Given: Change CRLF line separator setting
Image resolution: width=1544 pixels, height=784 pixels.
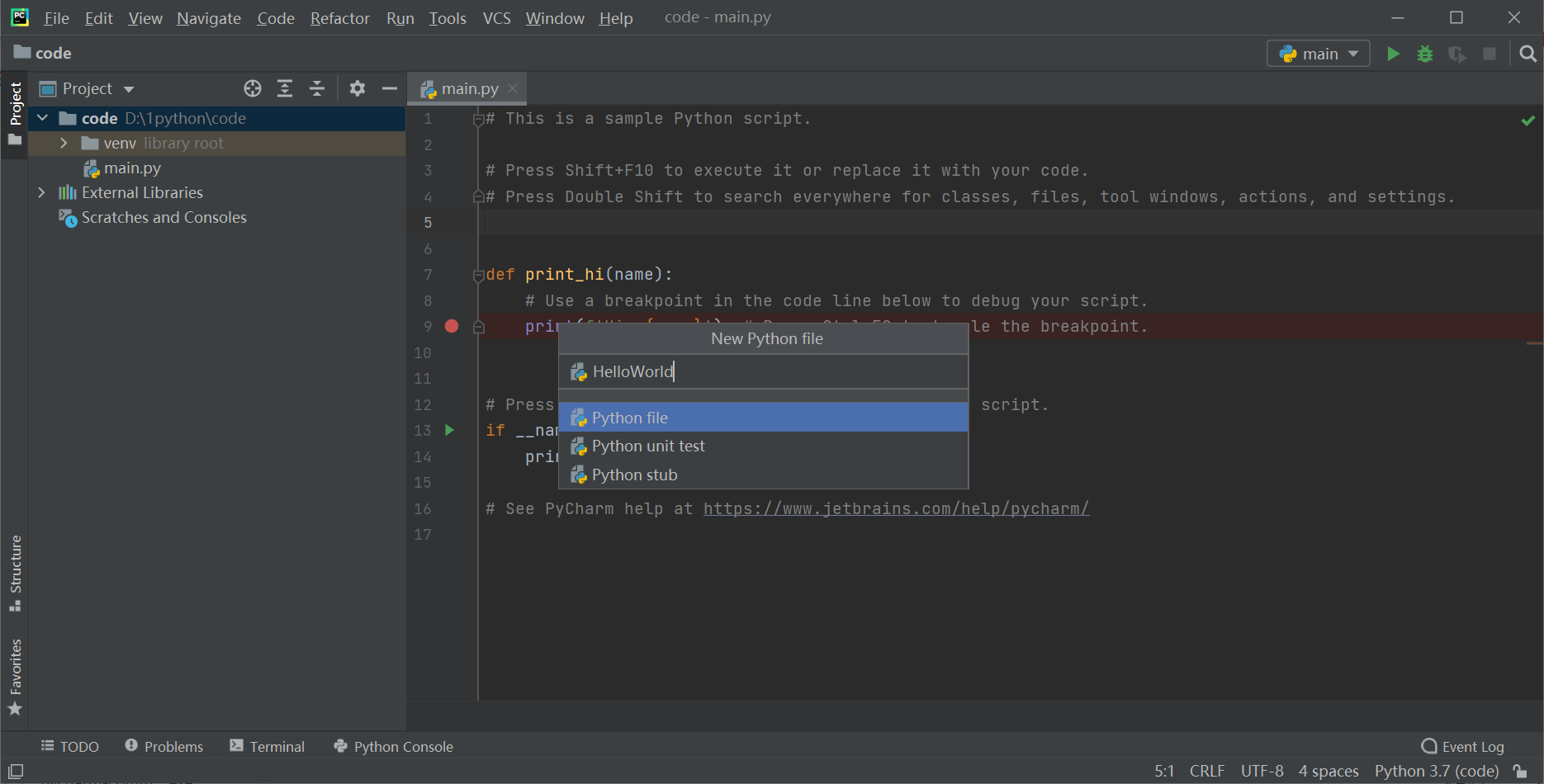Looking at the screenshot, I should point(1207,771).
